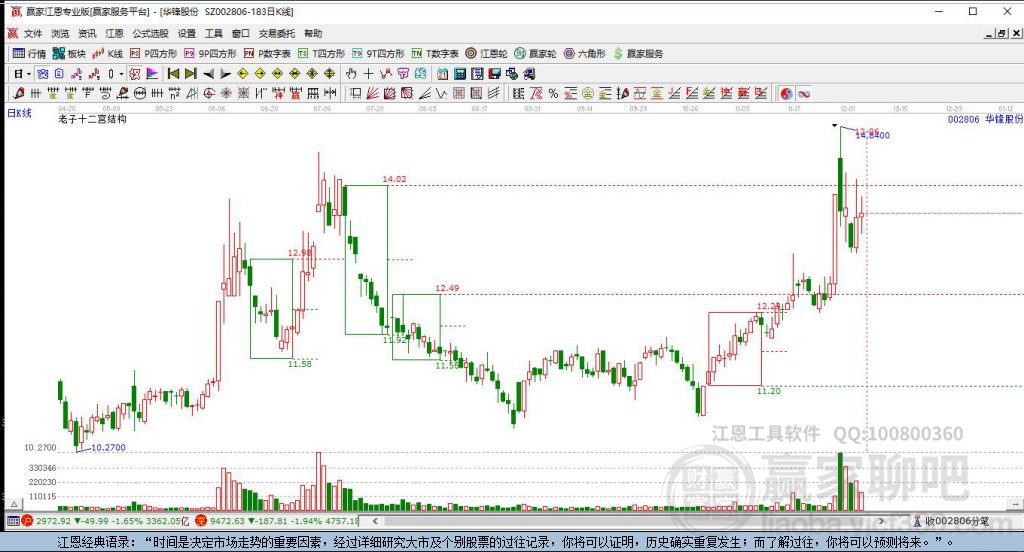Open the 江恩轮 Gann wheel
This screenshot has width=1024, height=552.
[486, 54]
